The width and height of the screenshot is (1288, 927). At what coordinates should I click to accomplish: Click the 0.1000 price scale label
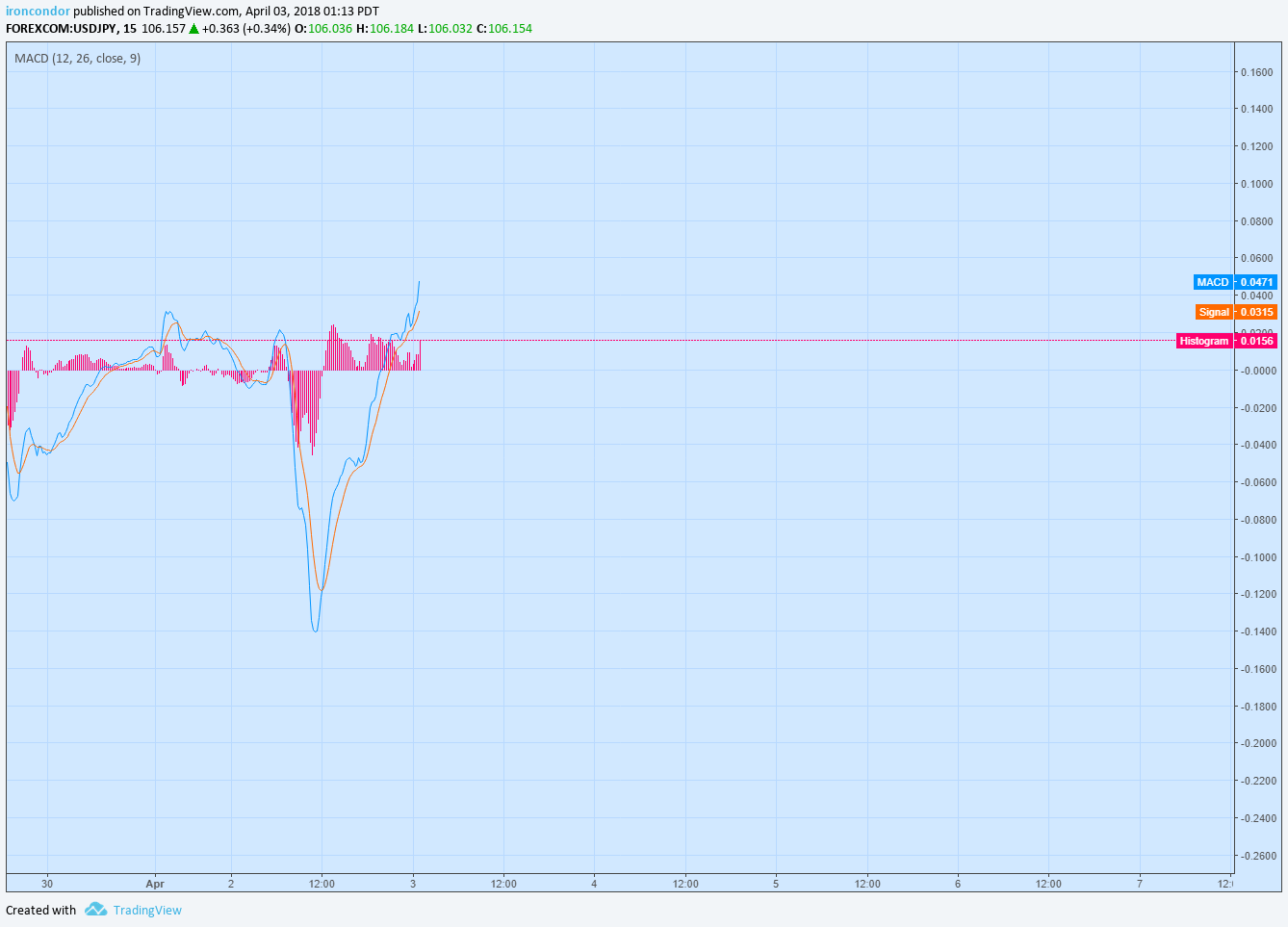pyautogui.click(x=1256, y=184)
